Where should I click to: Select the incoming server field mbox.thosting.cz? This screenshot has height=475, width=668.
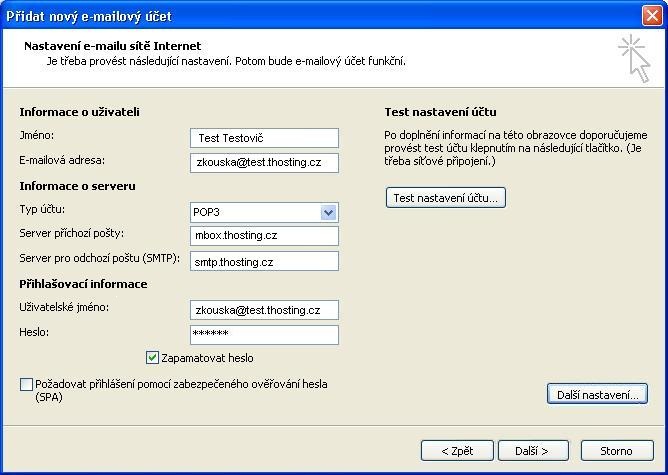point(264,236)
